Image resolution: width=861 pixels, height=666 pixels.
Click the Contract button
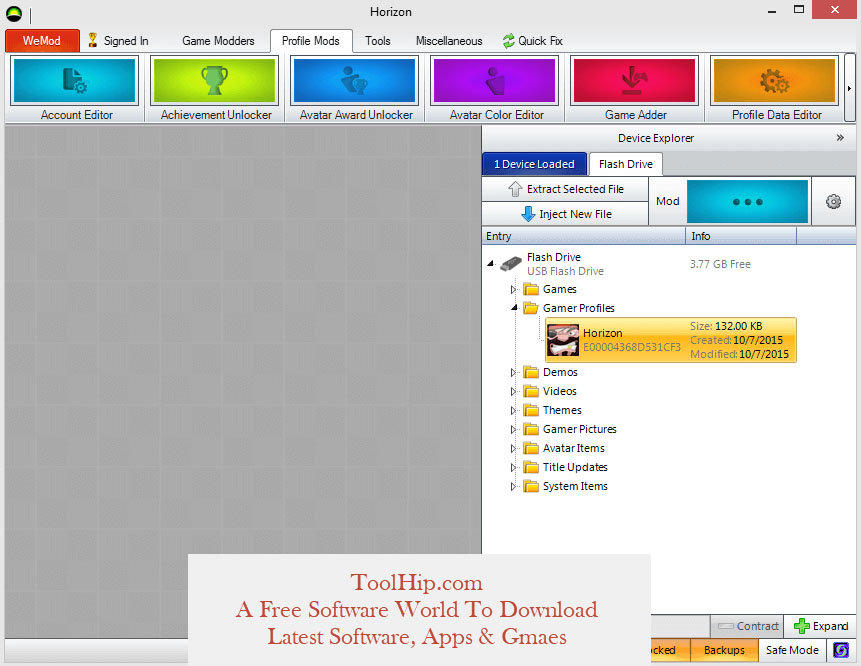tap(747, 626)
